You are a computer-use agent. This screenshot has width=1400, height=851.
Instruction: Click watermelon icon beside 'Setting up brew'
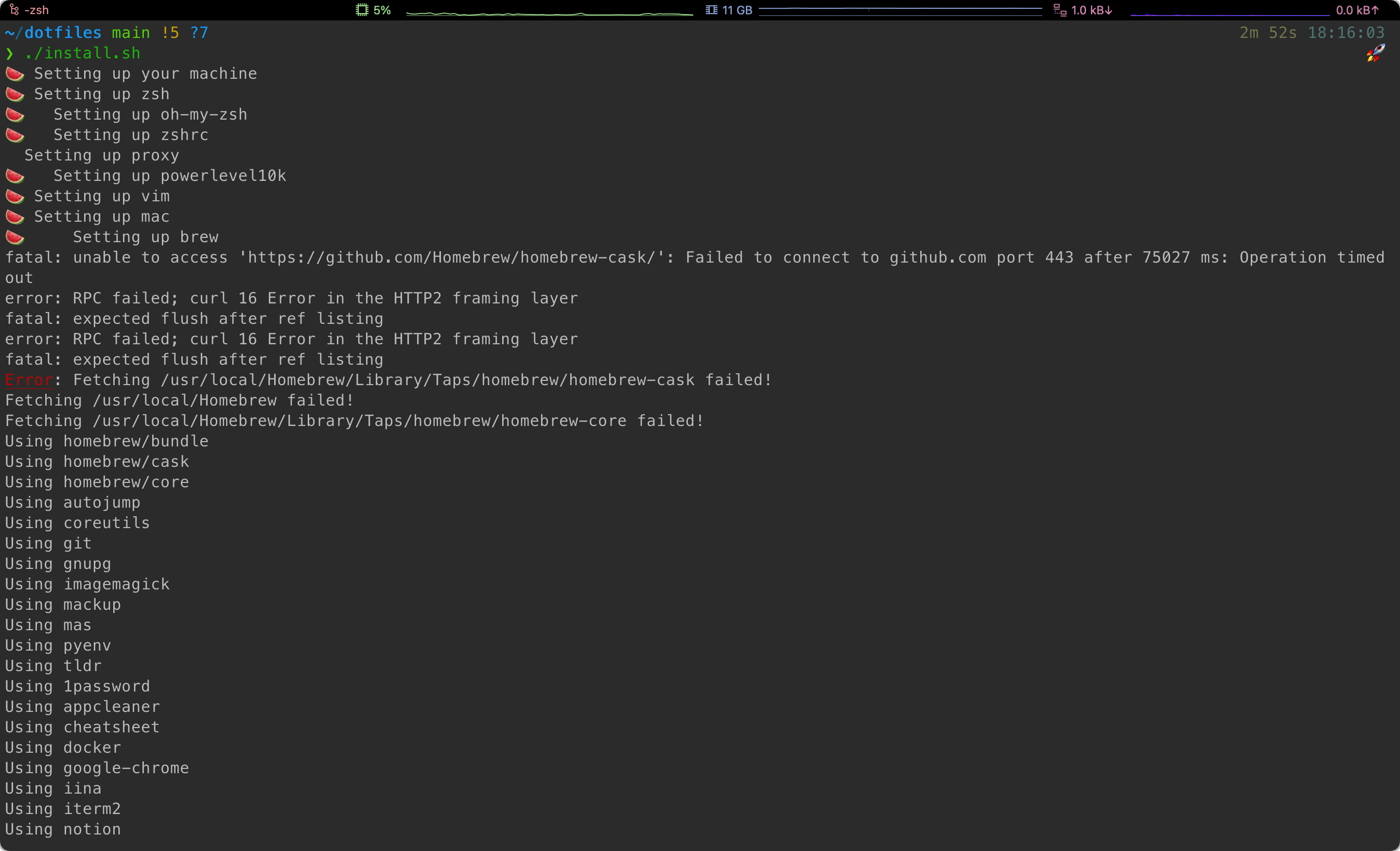(15, 237)
